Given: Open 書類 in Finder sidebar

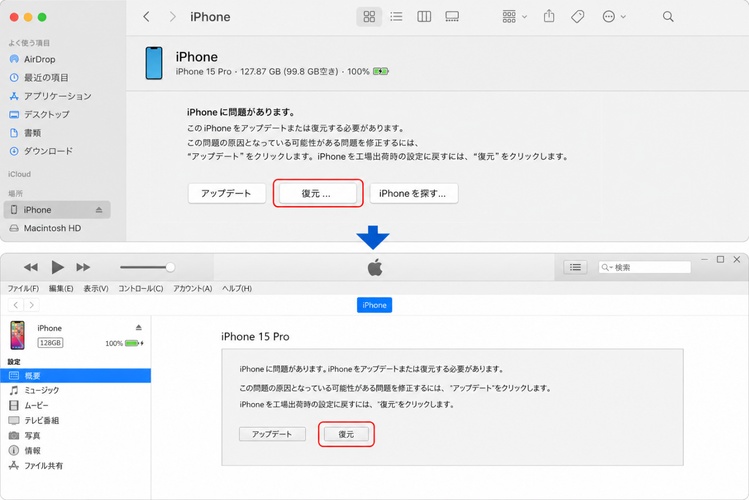Looking at the screenshot, I should pyautogui.click(x=25, y=133).
